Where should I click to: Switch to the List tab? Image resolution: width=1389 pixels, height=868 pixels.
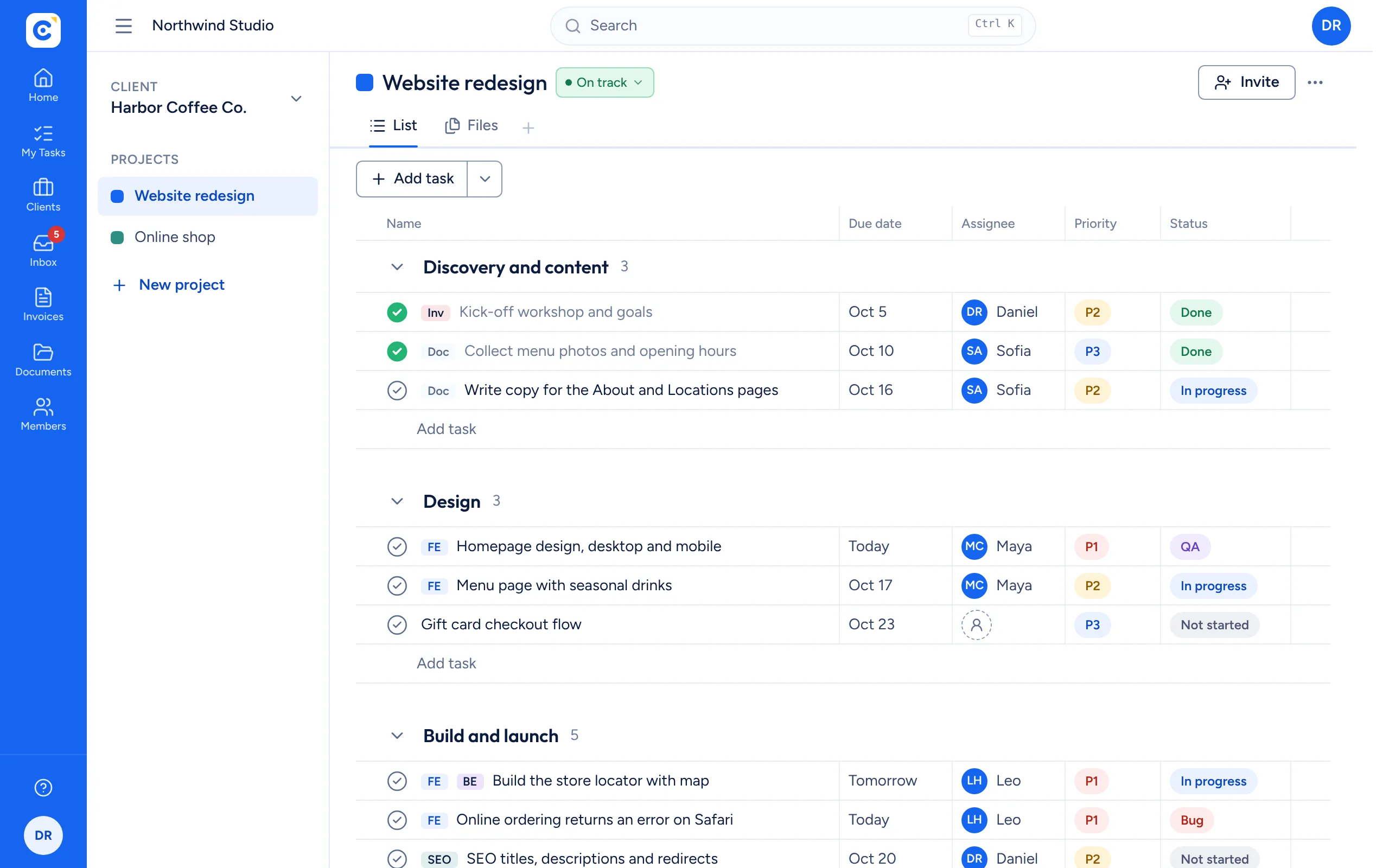pyautogui.click(x=393, y=126)
